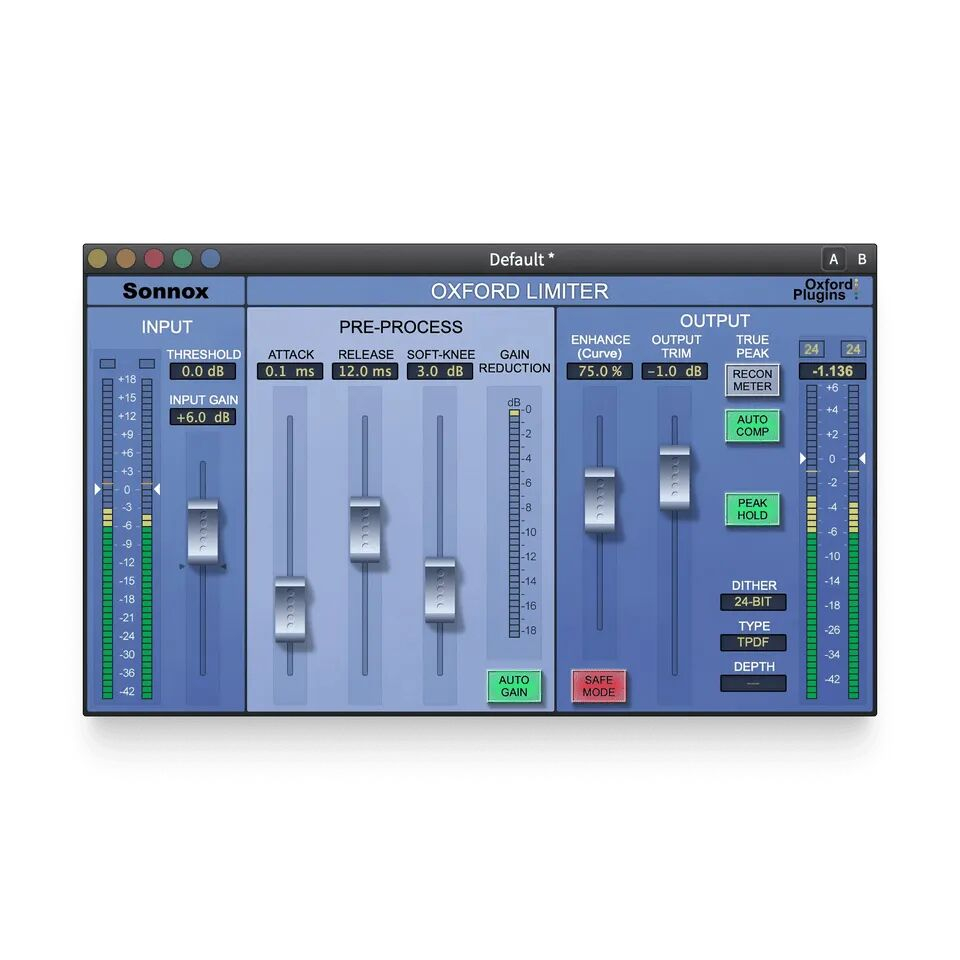Click the red circle in the title bar

coord(153,259)
